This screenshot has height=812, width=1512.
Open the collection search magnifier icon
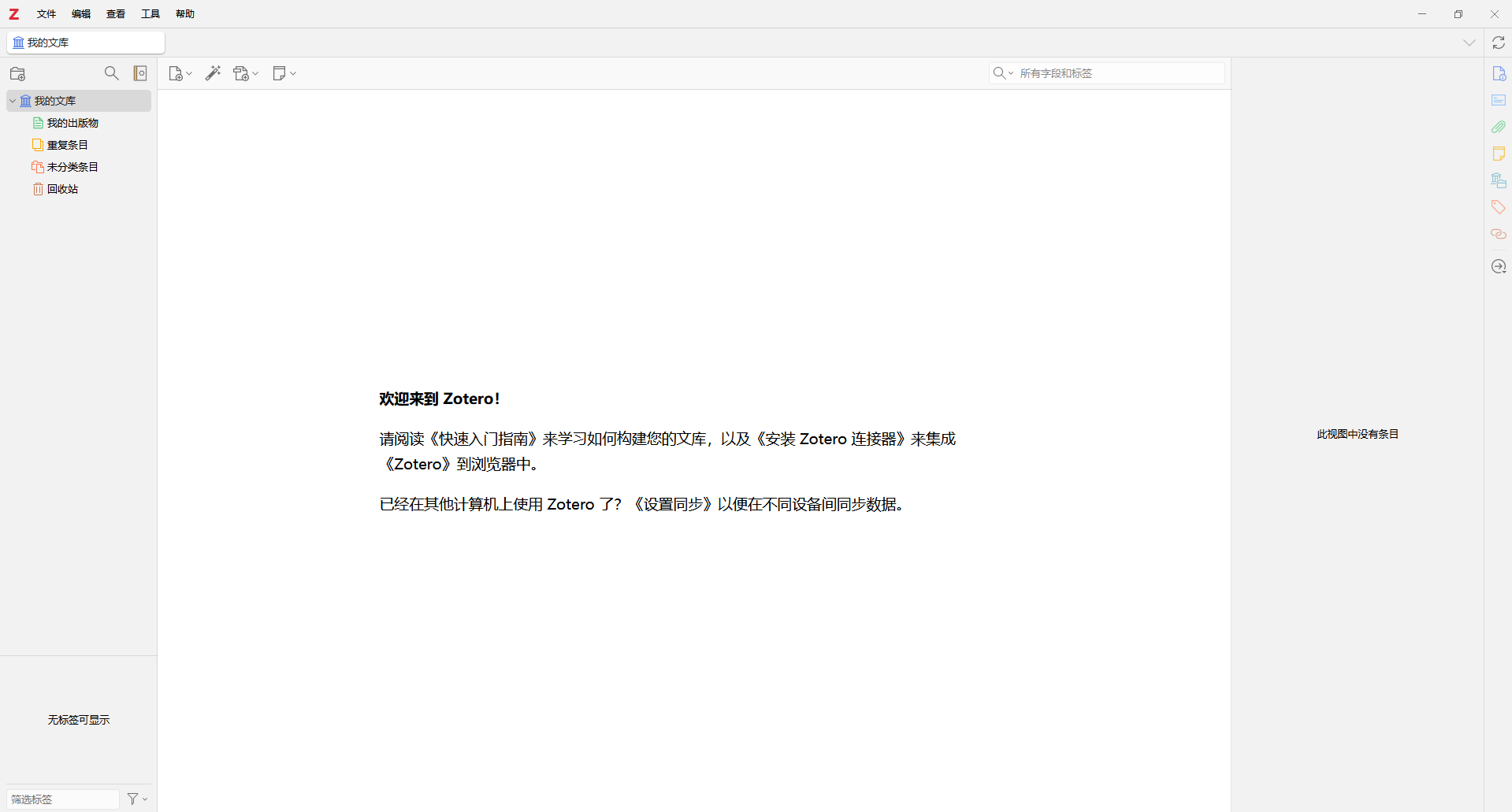112,73
